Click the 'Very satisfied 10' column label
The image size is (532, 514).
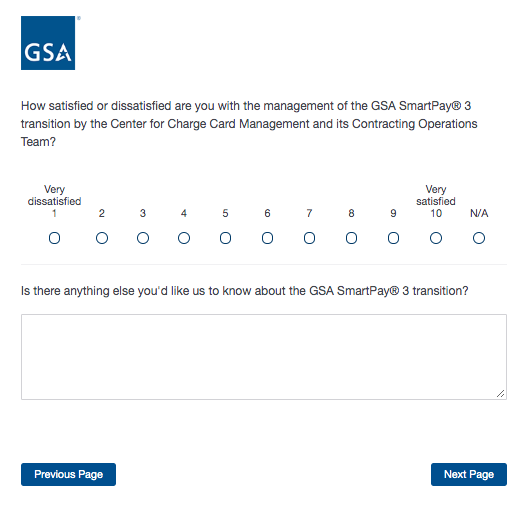pyautogui.click(x=436, y=201)
